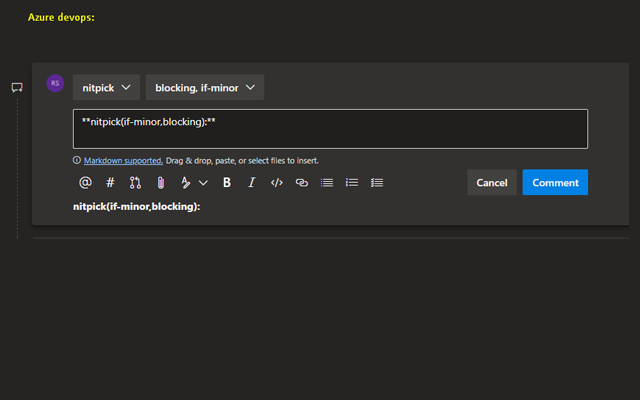Insert a task list

pyautogui.click(x=377, y=182)
